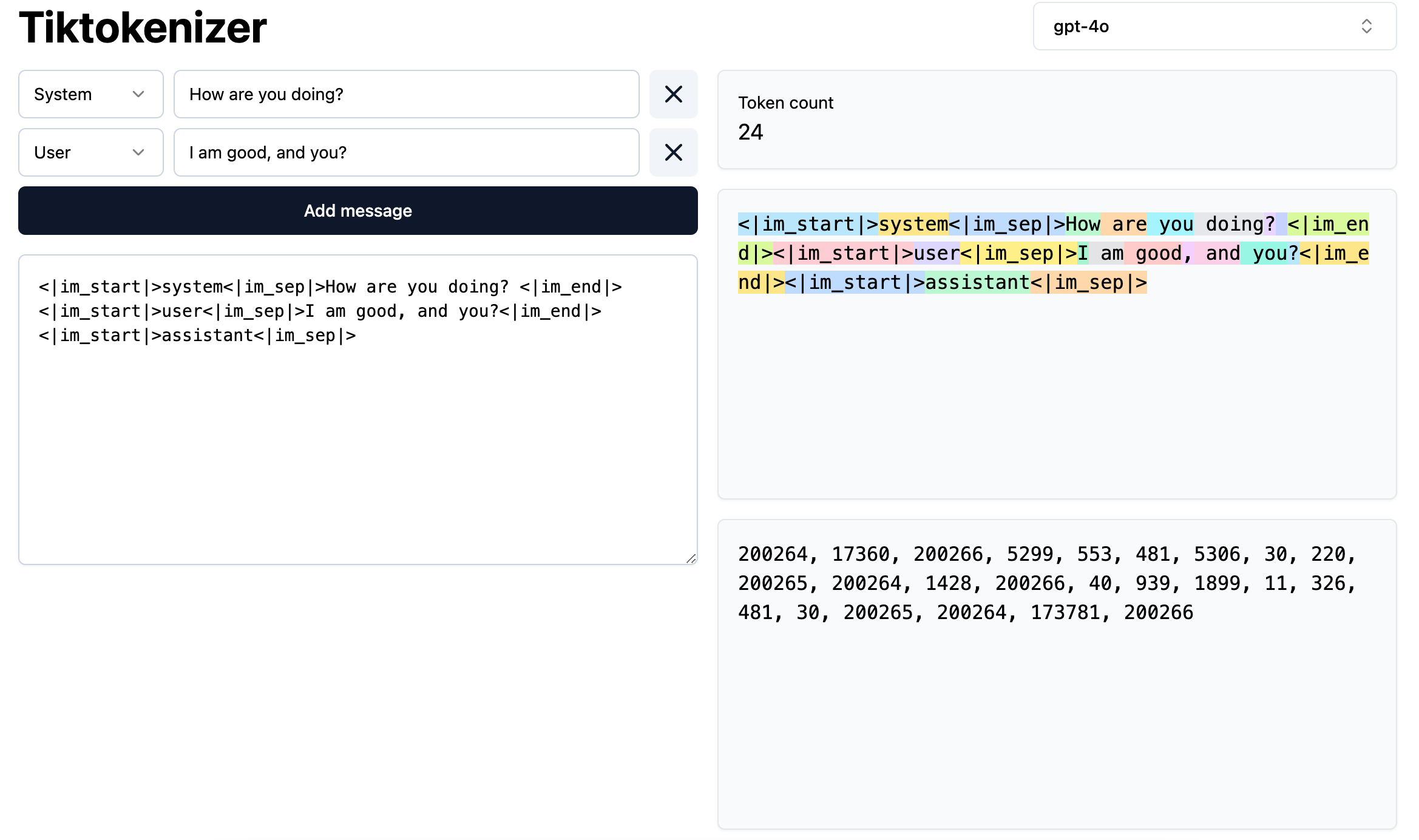Focus the 'How are you doing?' input

[x=406, y=94]
